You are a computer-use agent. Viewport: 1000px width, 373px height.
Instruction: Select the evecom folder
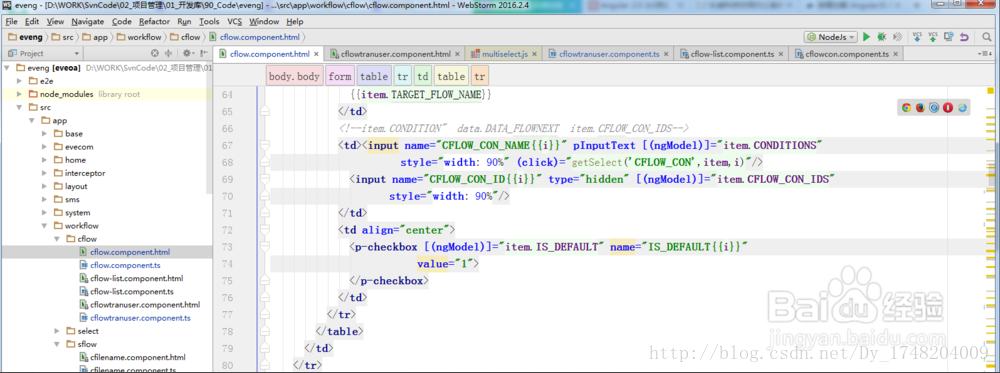(x=78, y=147)
